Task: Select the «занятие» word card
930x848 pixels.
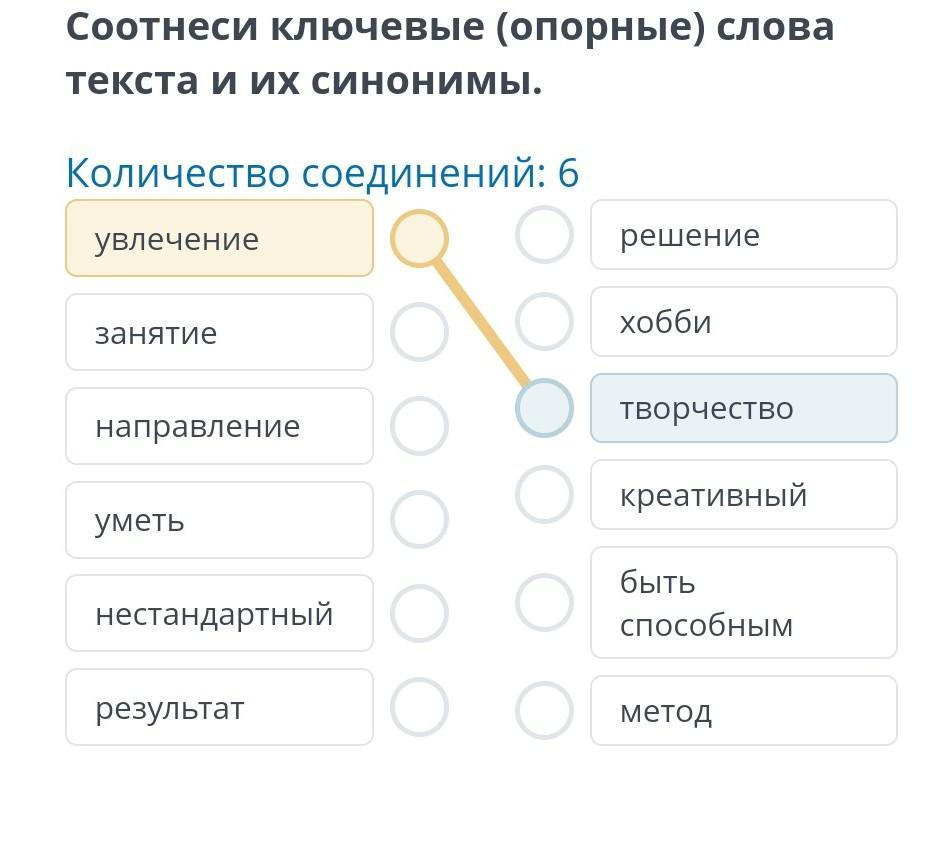Action: point(219,332)
